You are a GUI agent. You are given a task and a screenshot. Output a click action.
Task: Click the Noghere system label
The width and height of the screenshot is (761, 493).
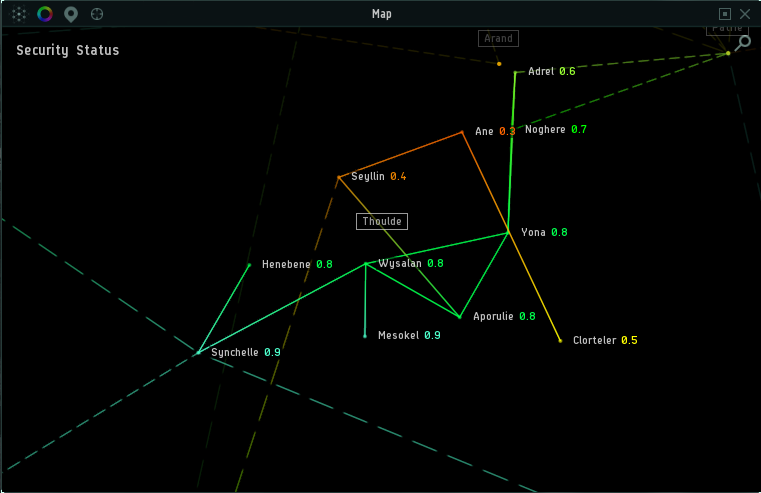545,130
